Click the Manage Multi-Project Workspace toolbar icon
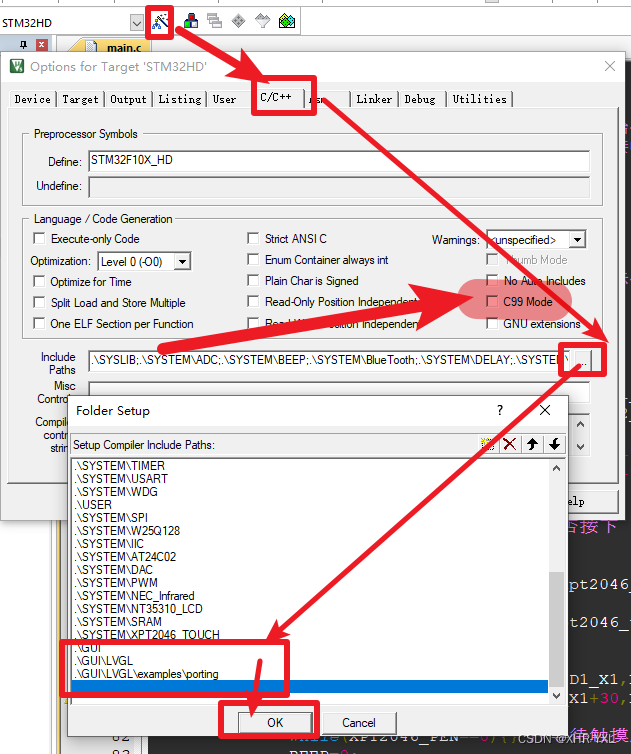 click(x=215, y=21)
